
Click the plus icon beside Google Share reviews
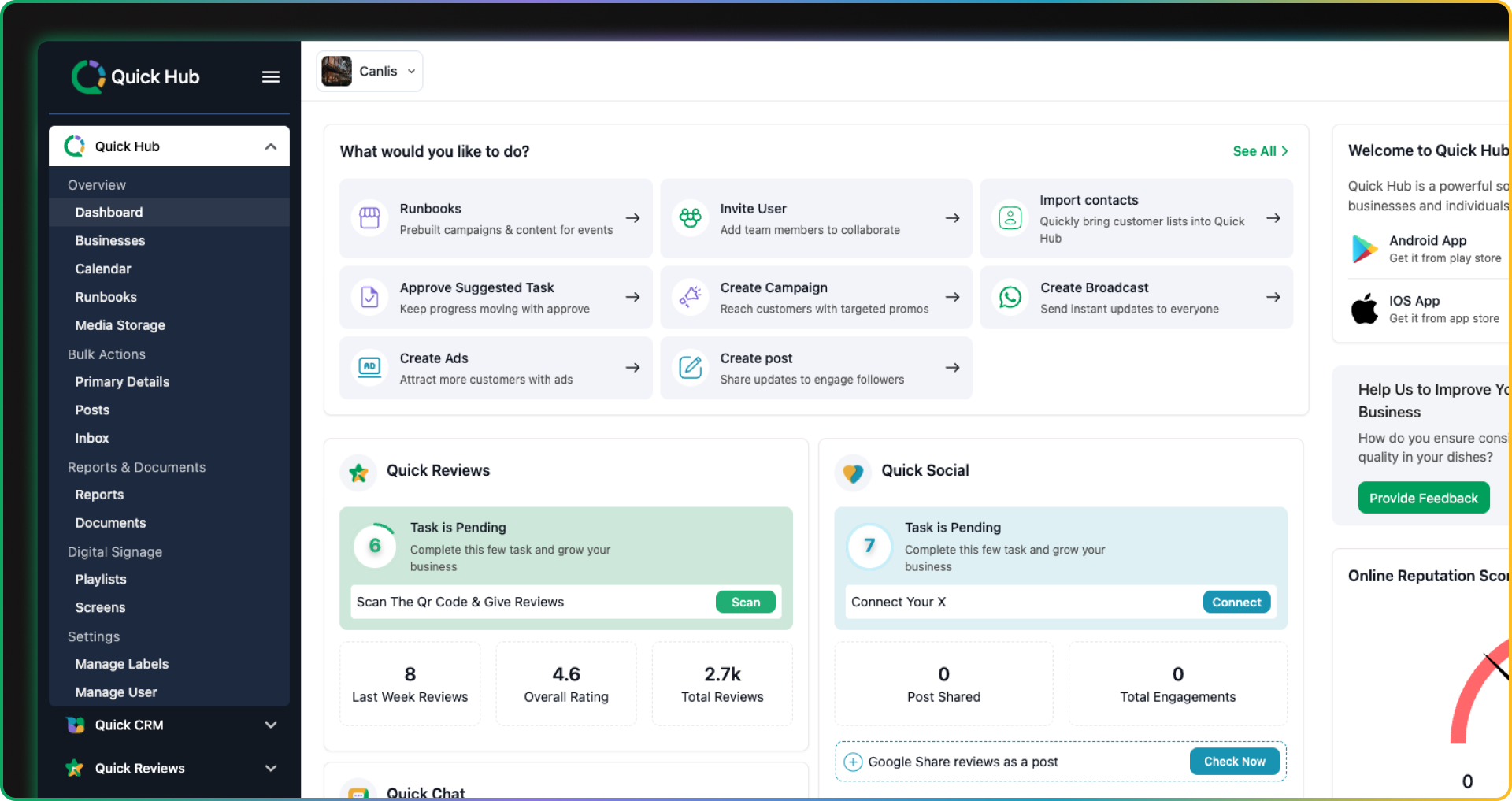point(853,762)
